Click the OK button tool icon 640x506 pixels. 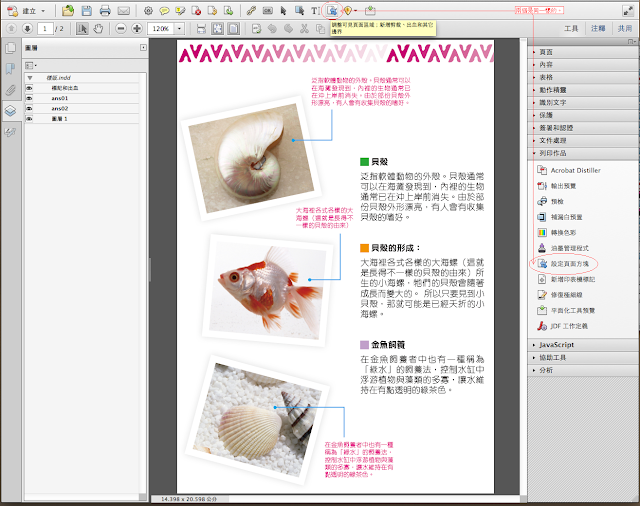click(x=268, y=11)
